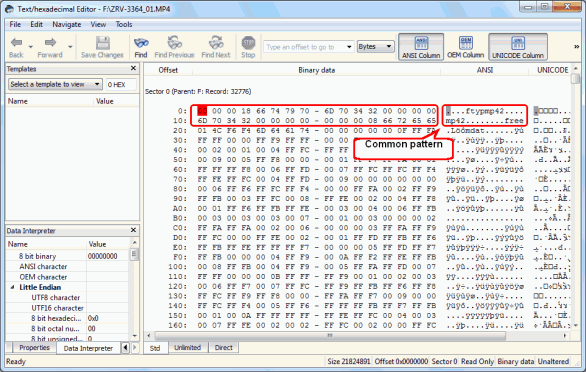Click the UNICODE column header
The width and height of the screenshot is (586, 372).
point(552,70)
